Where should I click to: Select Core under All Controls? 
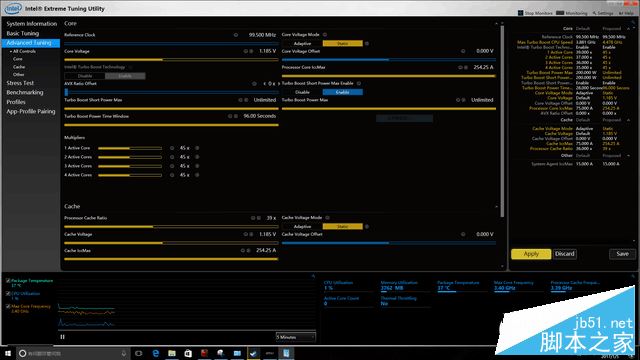coord(18,59)
